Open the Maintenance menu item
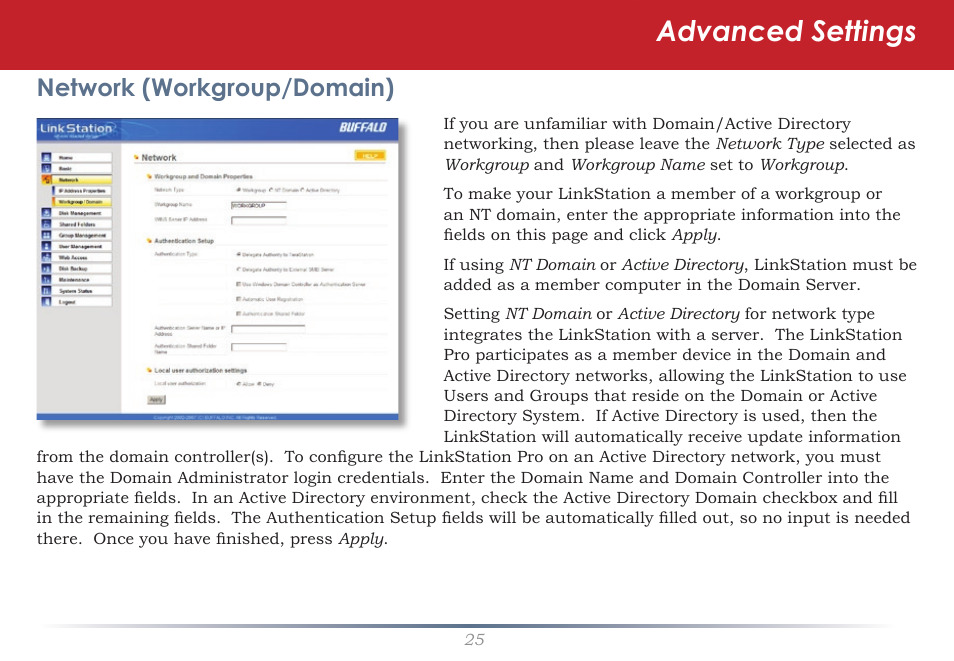The width and height of the screenshot is (954, 661). click(82, 279)
